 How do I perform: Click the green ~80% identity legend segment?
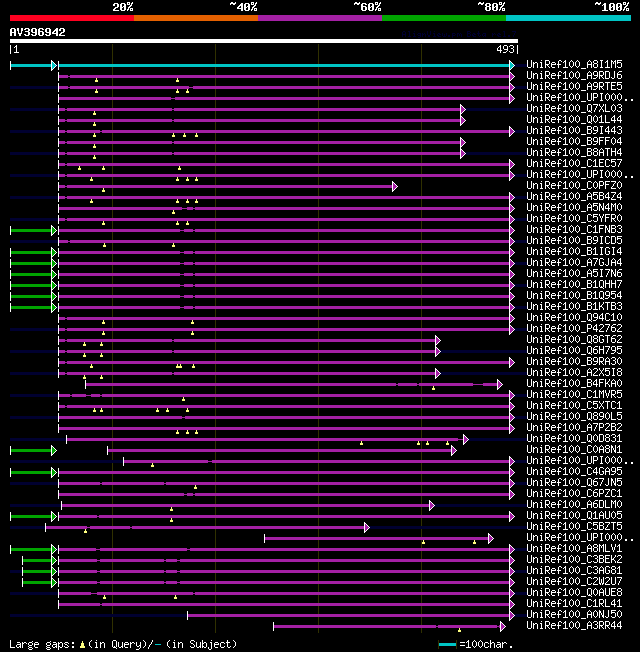pyautogui.click(x=444, y=18)
